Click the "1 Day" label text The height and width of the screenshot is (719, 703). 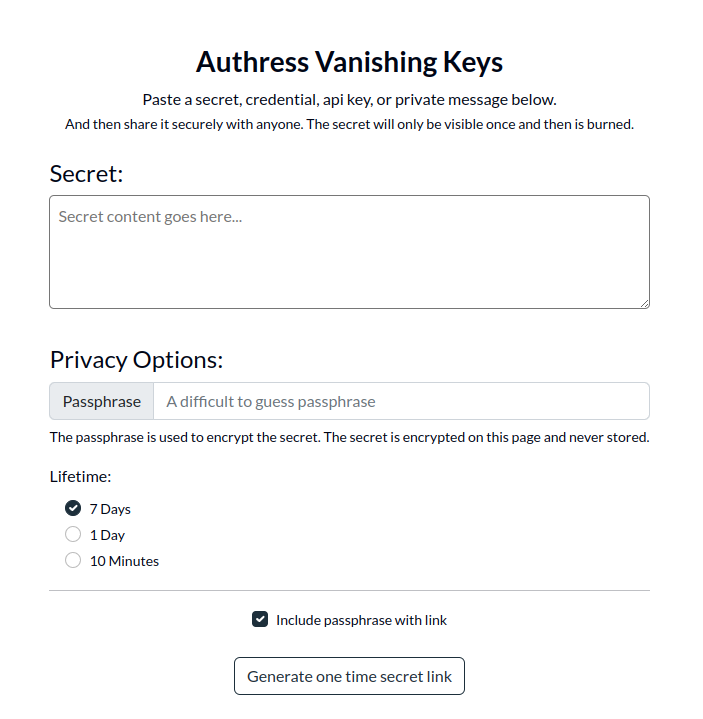click(107, 535)
